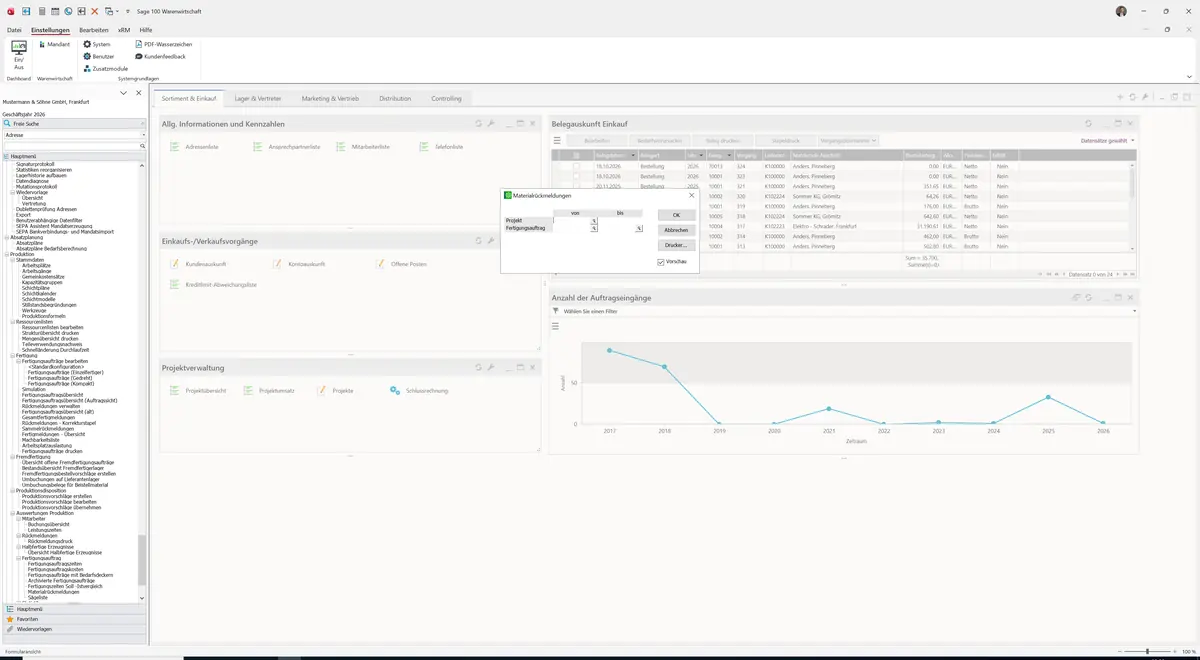Toggle the Vorschau checkbox

tap(661, 262)
